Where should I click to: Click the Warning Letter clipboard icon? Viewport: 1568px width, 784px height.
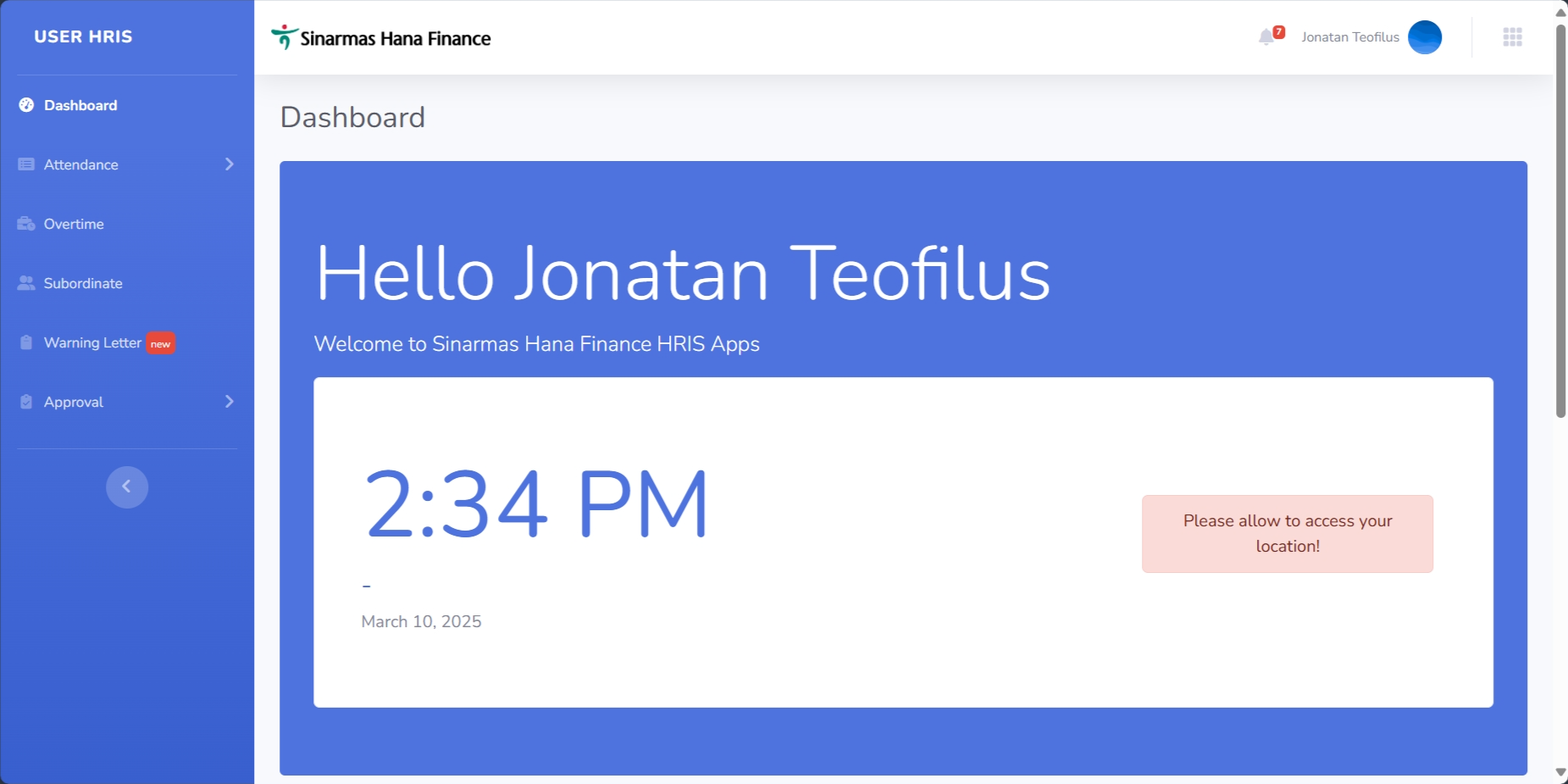[x=26, y=342]
